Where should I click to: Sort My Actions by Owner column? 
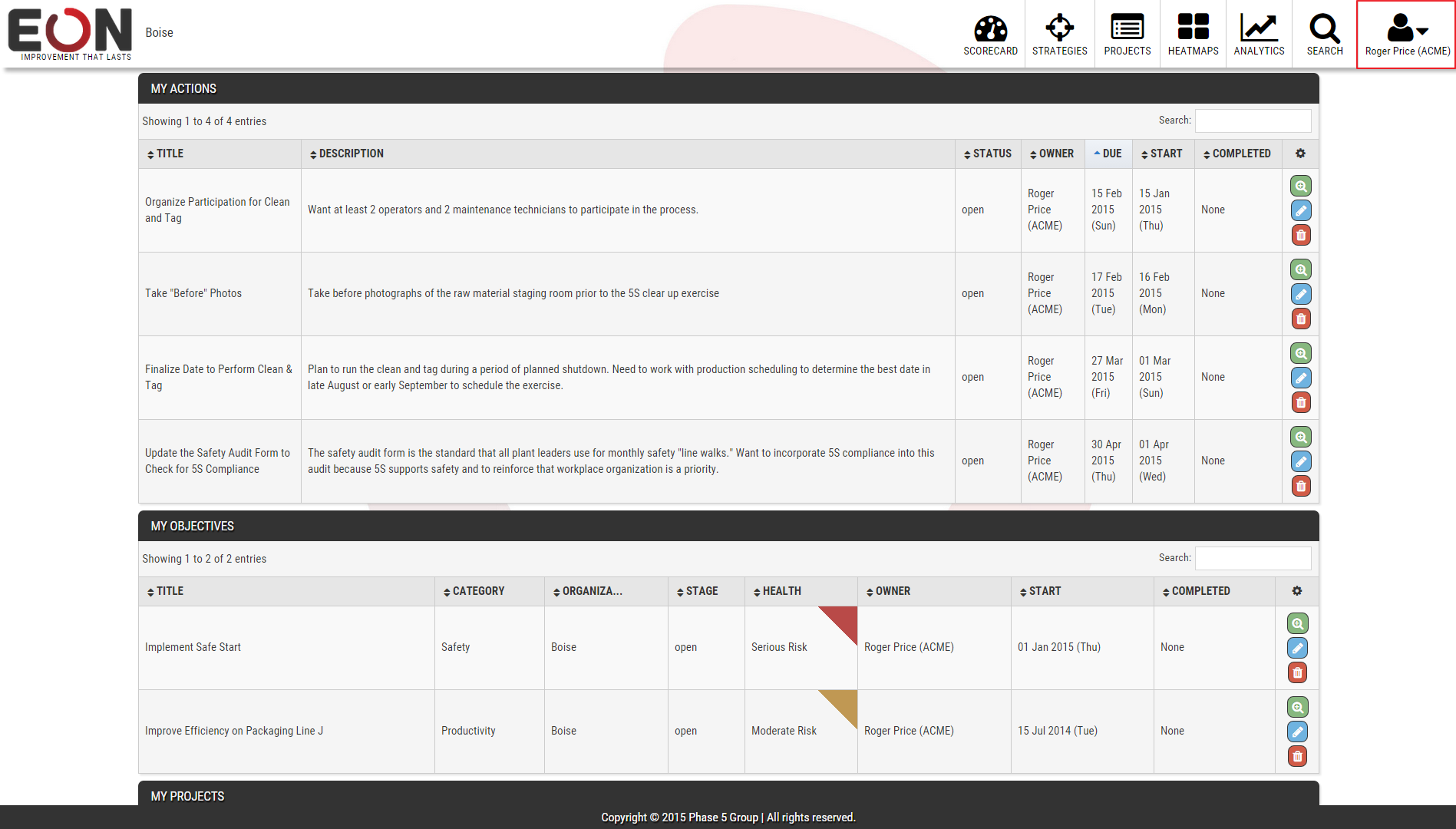pyautogui.click(x=1052, y=154)
